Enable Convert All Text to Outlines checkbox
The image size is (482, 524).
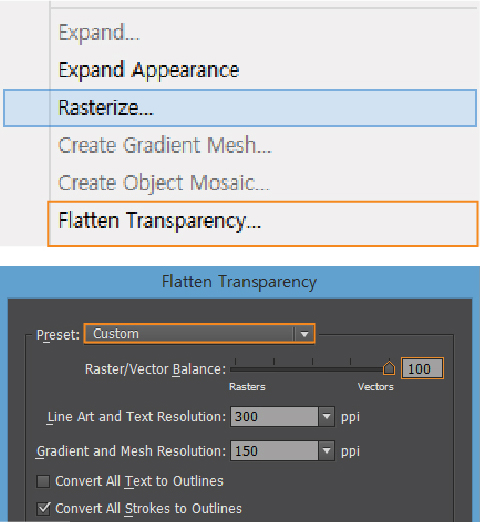click(43, 482)
